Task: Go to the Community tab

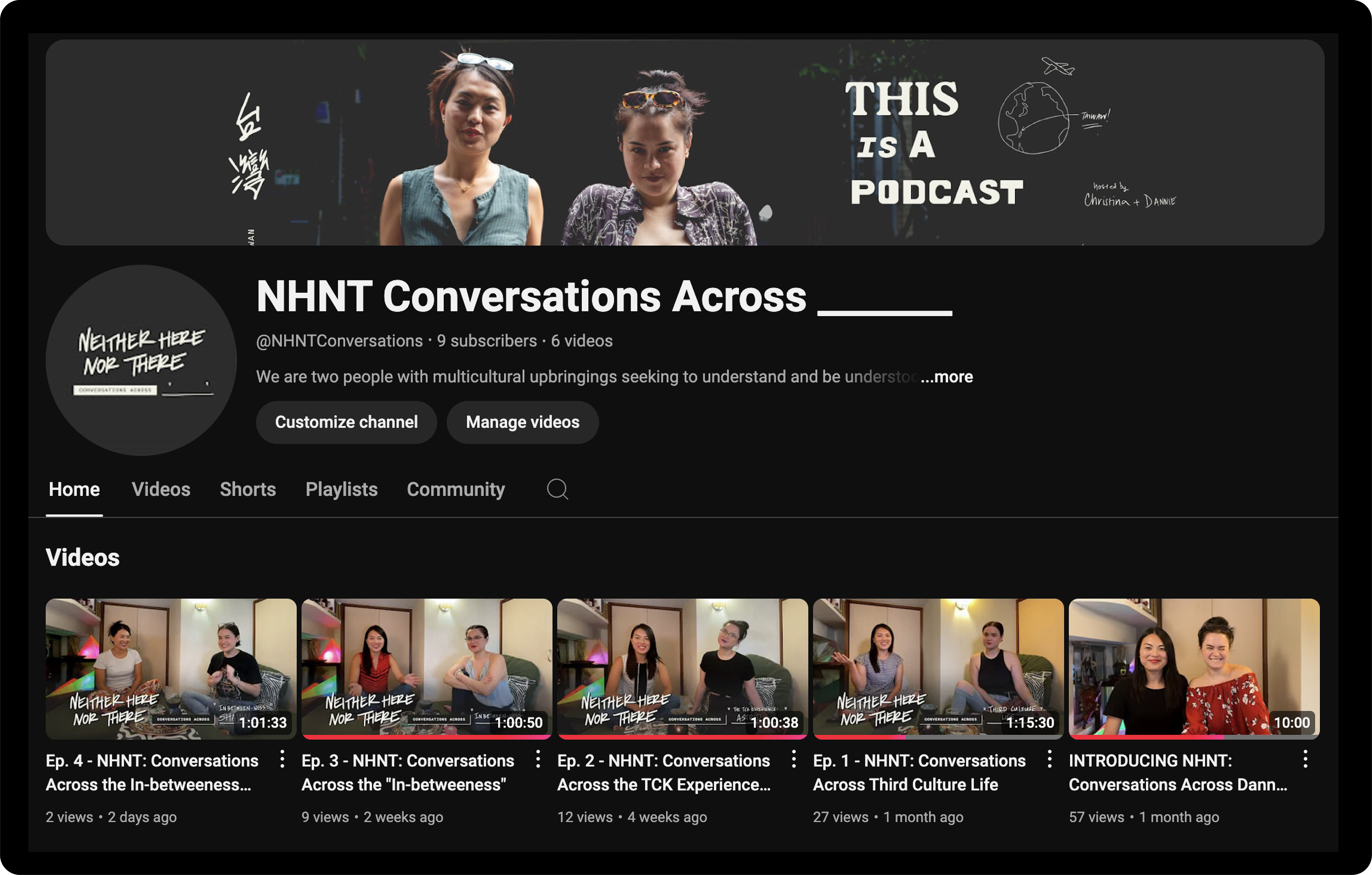Action: [x=456, y=489]
